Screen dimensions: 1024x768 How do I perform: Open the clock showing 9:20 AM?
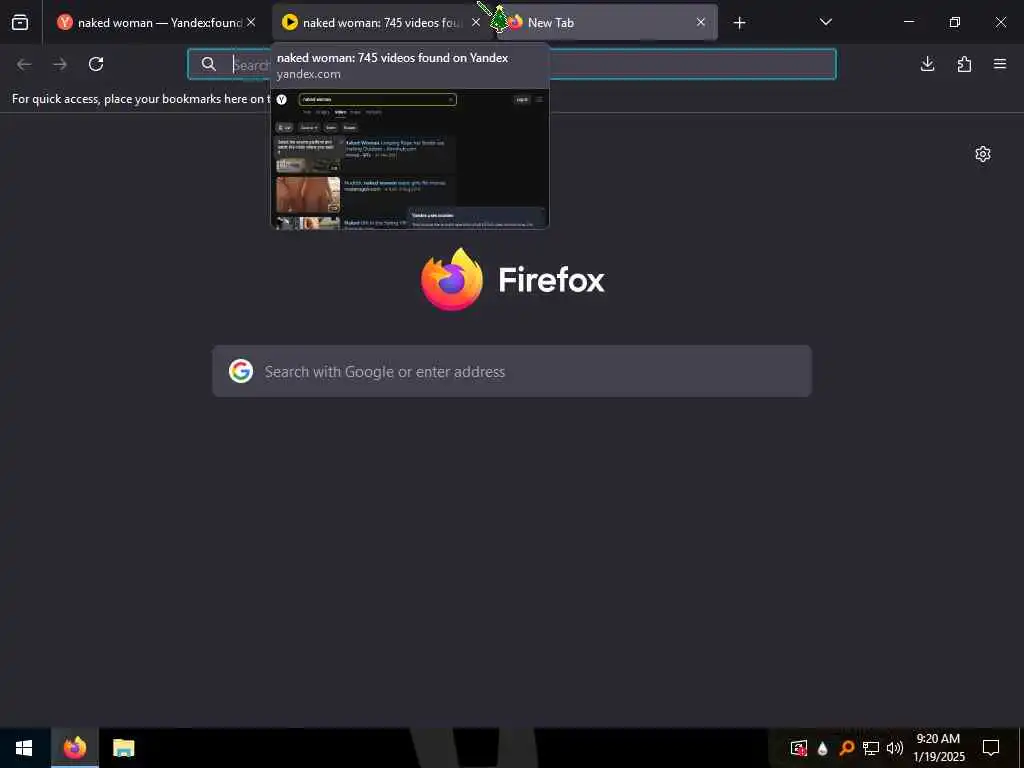point(938,748)
